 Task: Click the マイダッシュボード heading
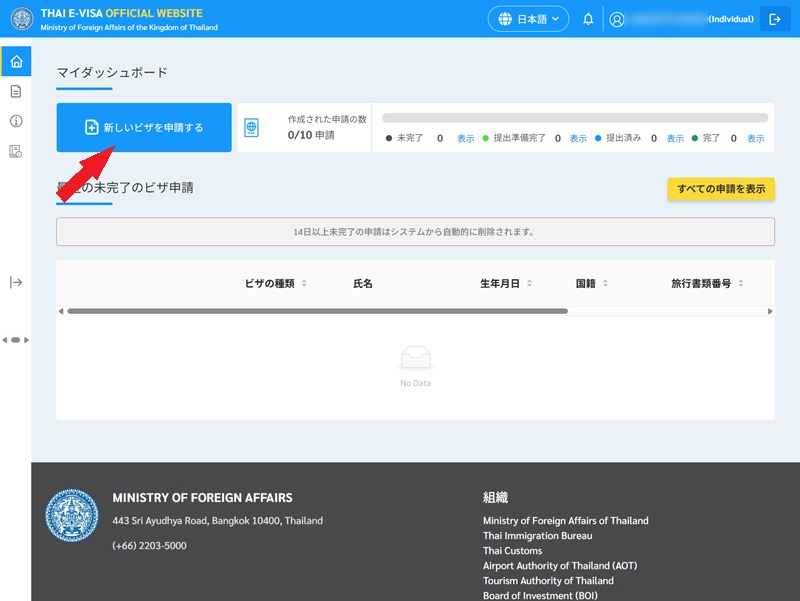tap(112, 72)
